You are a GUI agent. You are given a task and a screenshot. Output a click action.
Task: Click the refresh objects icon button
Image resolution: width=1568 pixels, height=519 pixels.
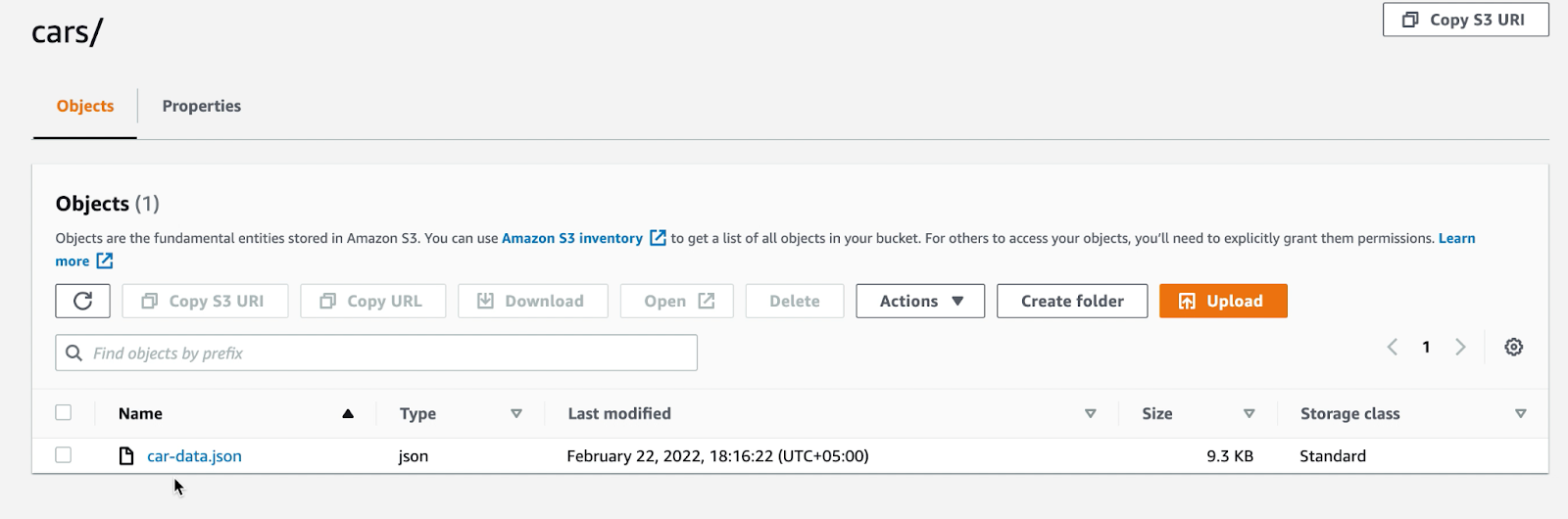[82, 301]
